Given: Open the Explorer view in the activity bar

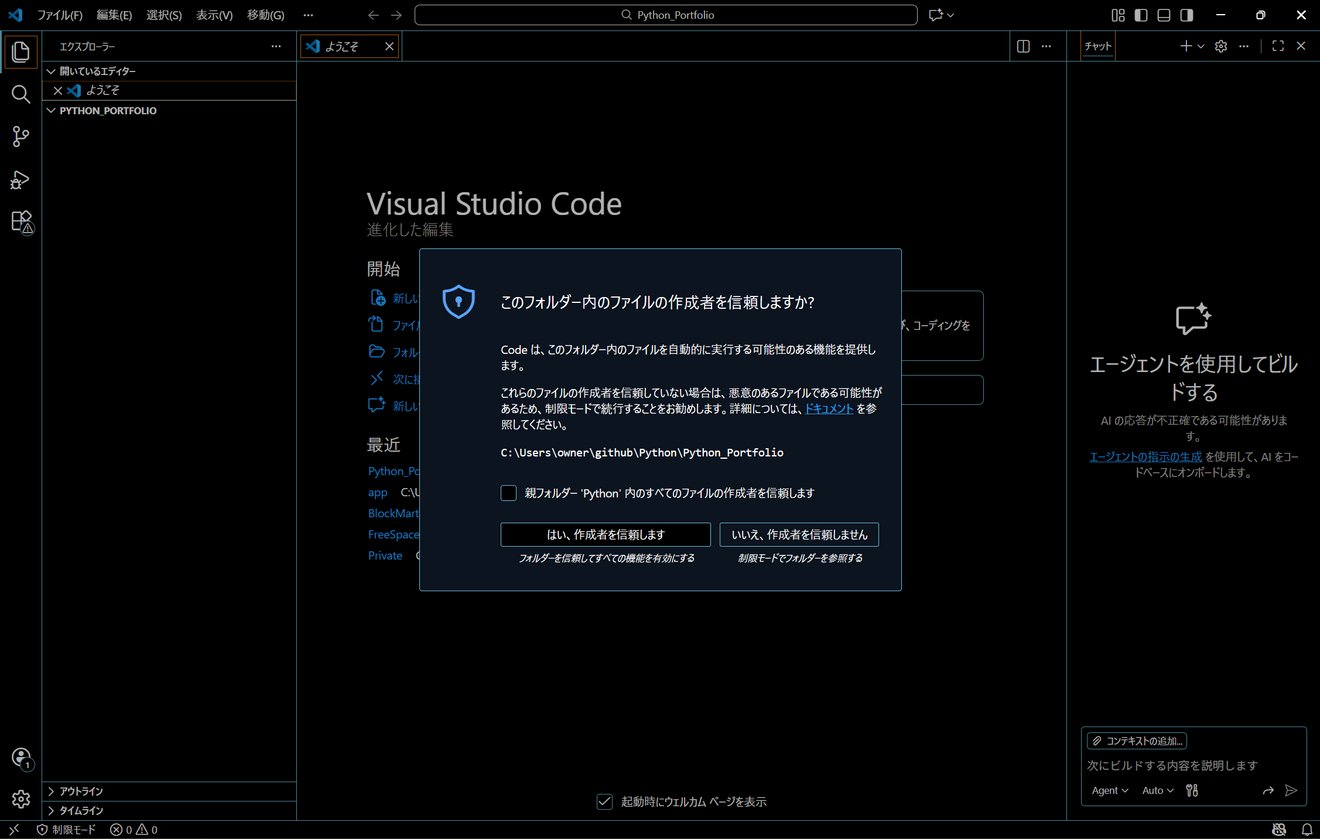Looking at the screenshot, I should tap(20, 52).
